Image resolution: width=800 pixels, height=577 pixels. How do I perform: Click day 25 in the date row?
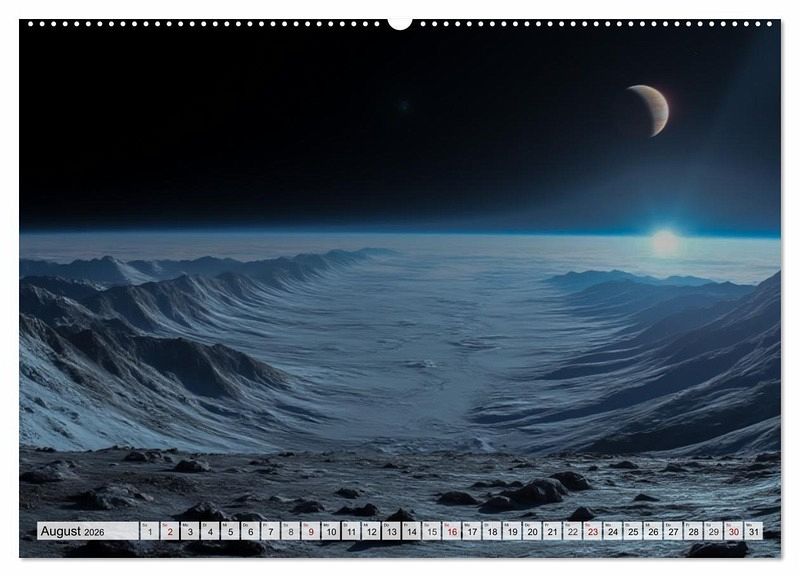633,532
